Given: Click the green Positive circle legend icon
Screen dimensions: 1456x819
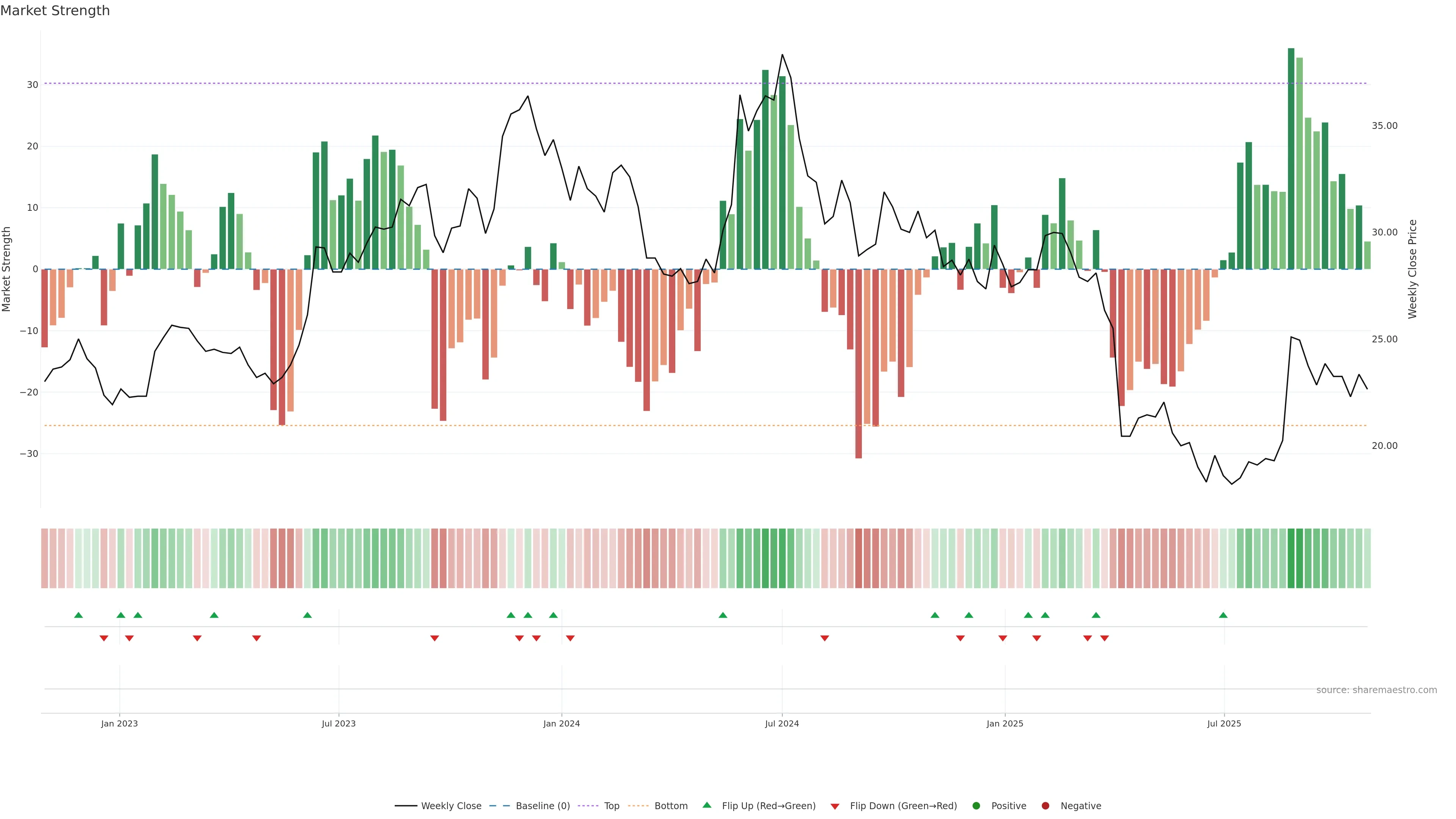Looking at the screenshot, I should tap(976, 806).
